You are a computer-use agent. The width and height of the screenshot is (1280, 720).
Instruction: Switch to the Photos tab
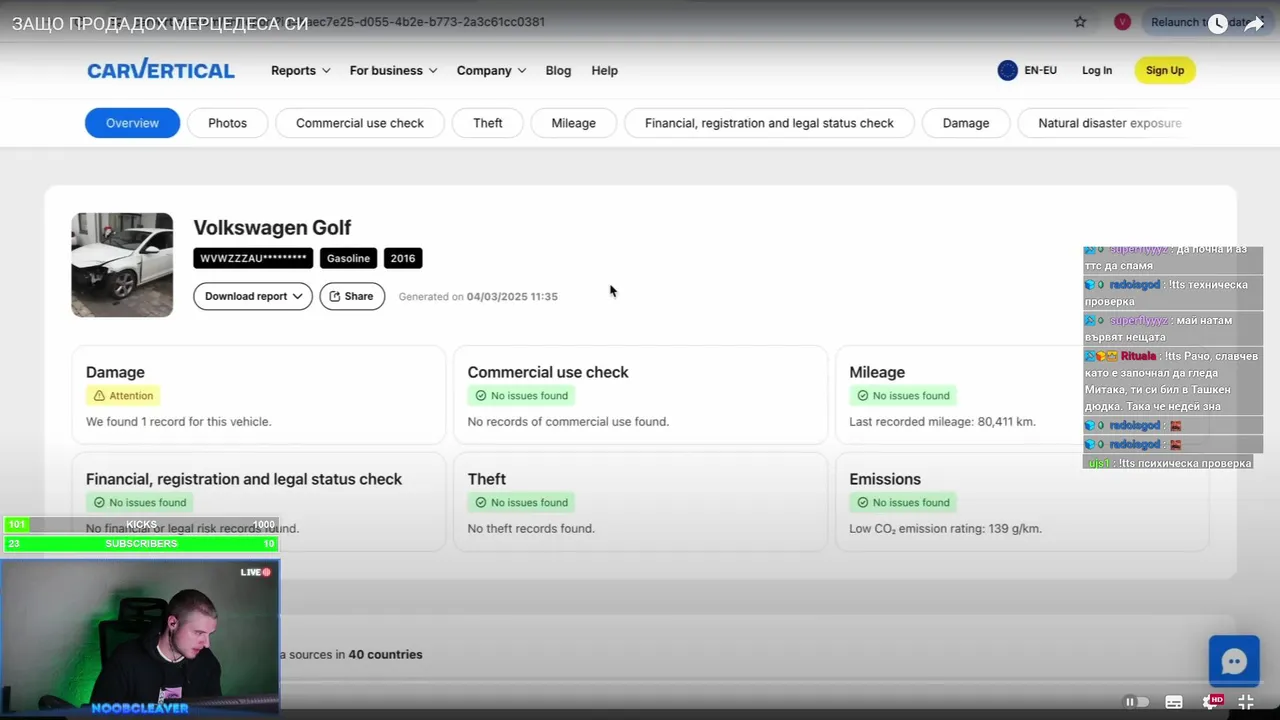pos(227,123)
